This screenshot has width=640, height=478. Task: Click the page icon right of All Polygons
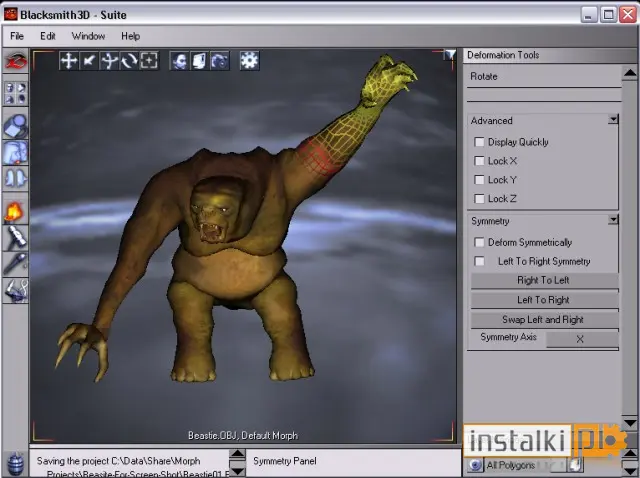[x=576, y=464]
